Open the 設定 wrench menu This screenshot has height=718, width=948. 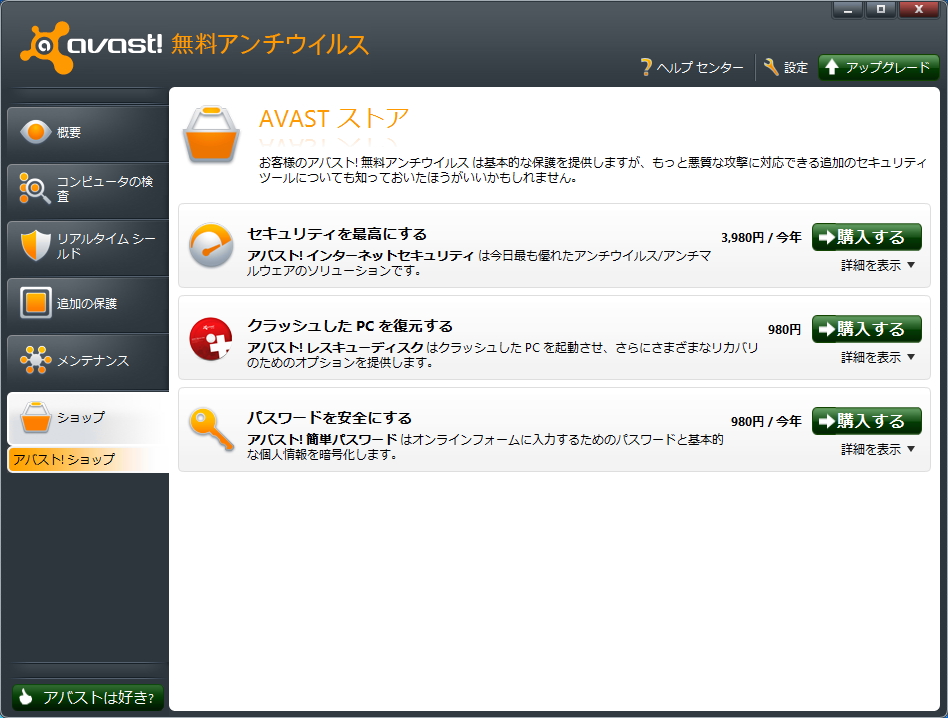(787, 68)
